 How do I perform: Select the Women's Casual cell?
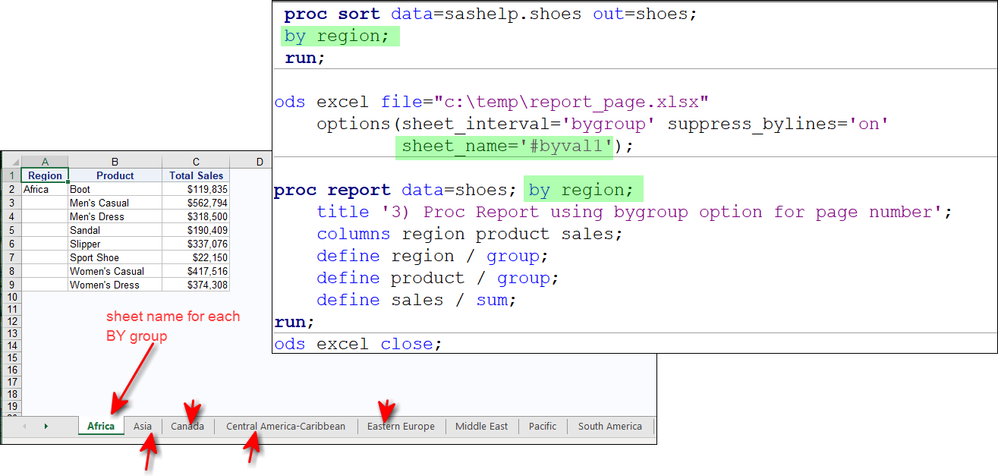click(115, 271)
